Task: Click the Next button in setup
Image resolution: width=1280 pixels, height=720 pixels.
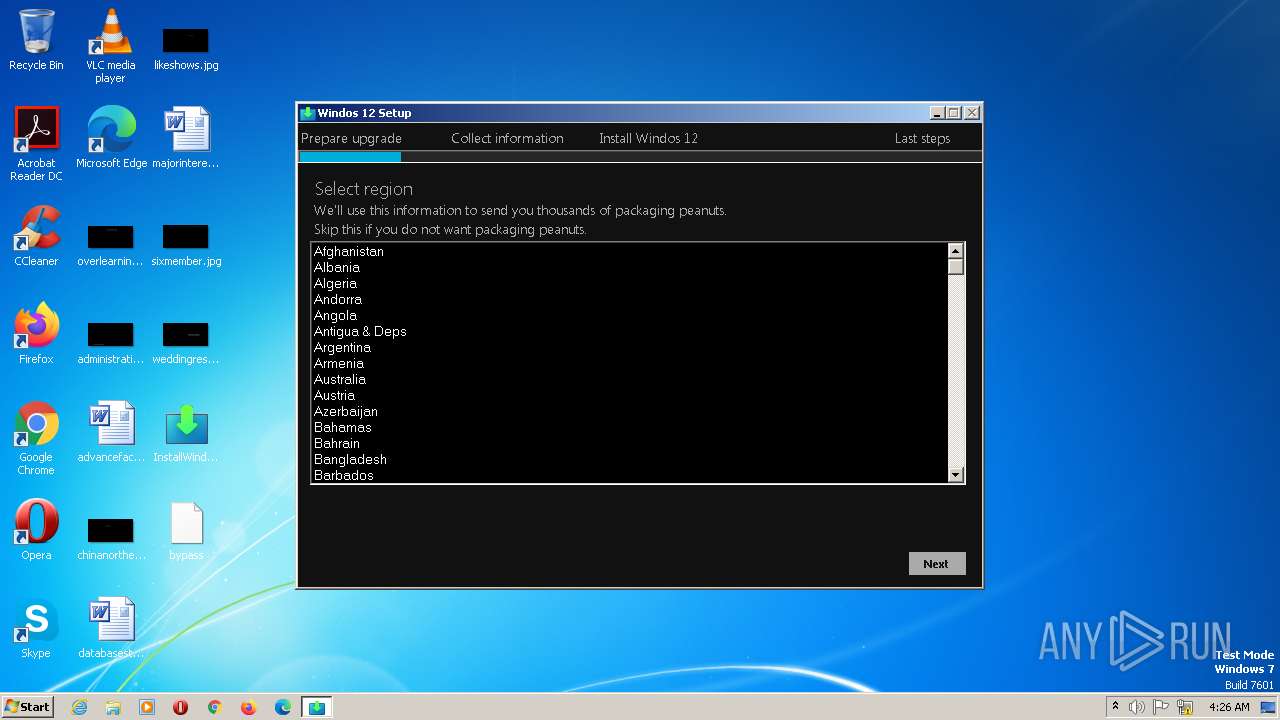Action: [936, 564]
